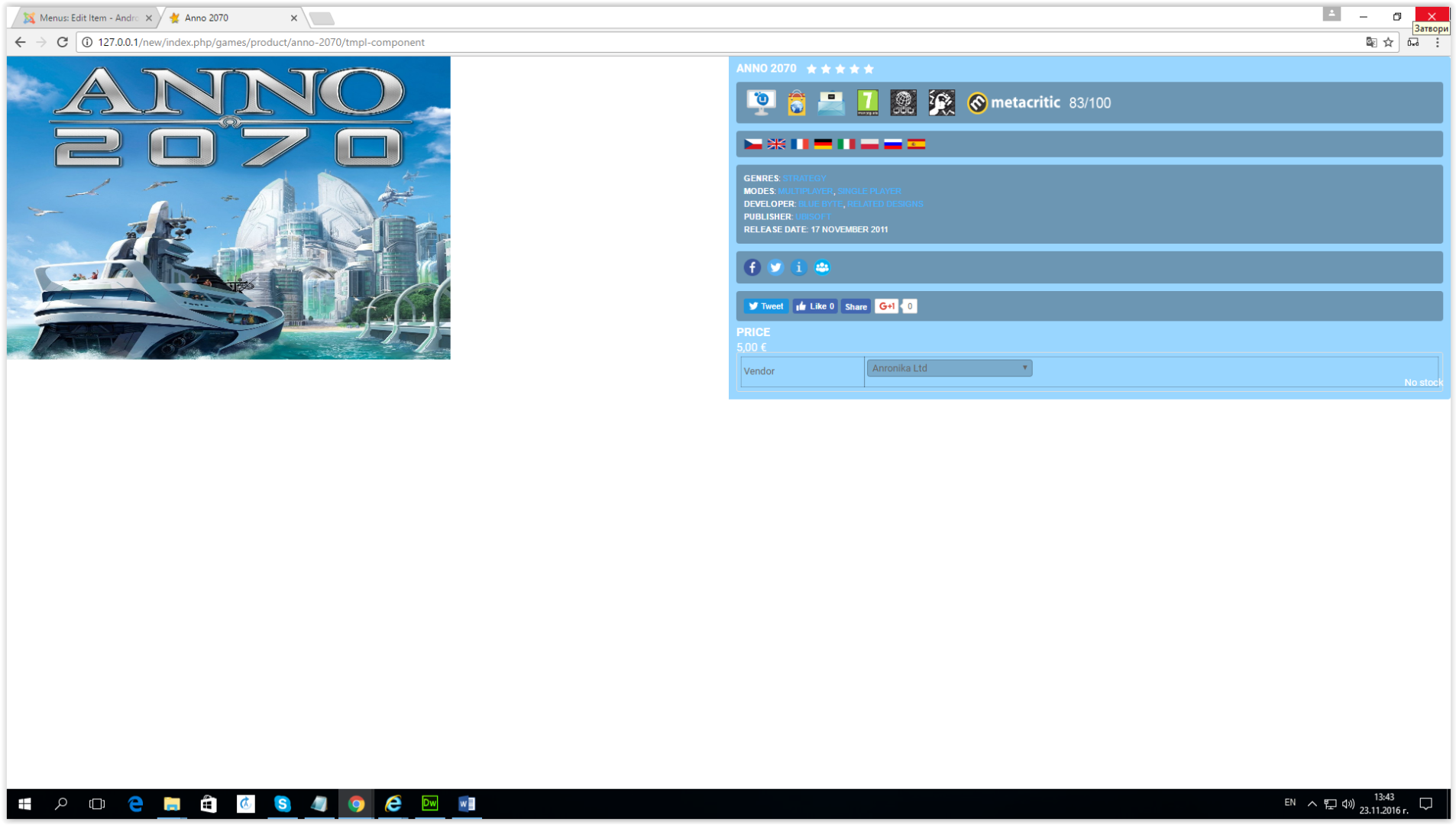Image resolution: width=1456 pixels, height=825 pixels.
Task: Click the No stock label
Action: [1423, 383]
